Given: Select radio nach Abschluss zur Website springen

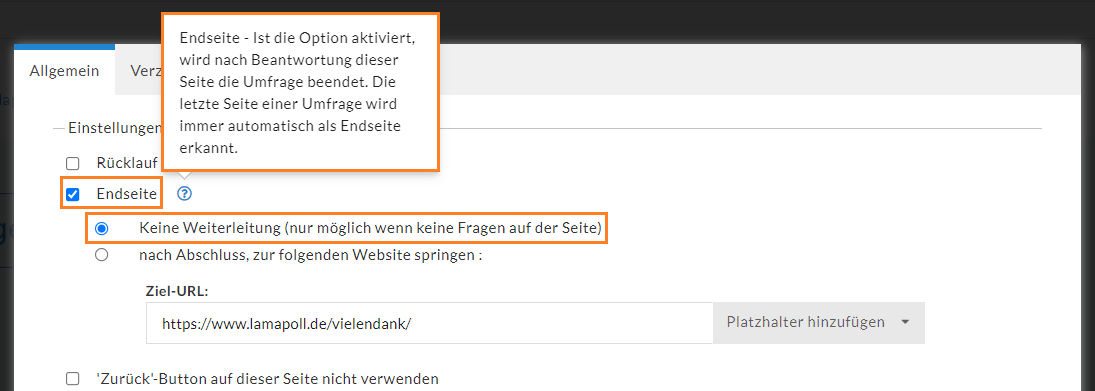Looking at the screenshot, I should 102,255.
